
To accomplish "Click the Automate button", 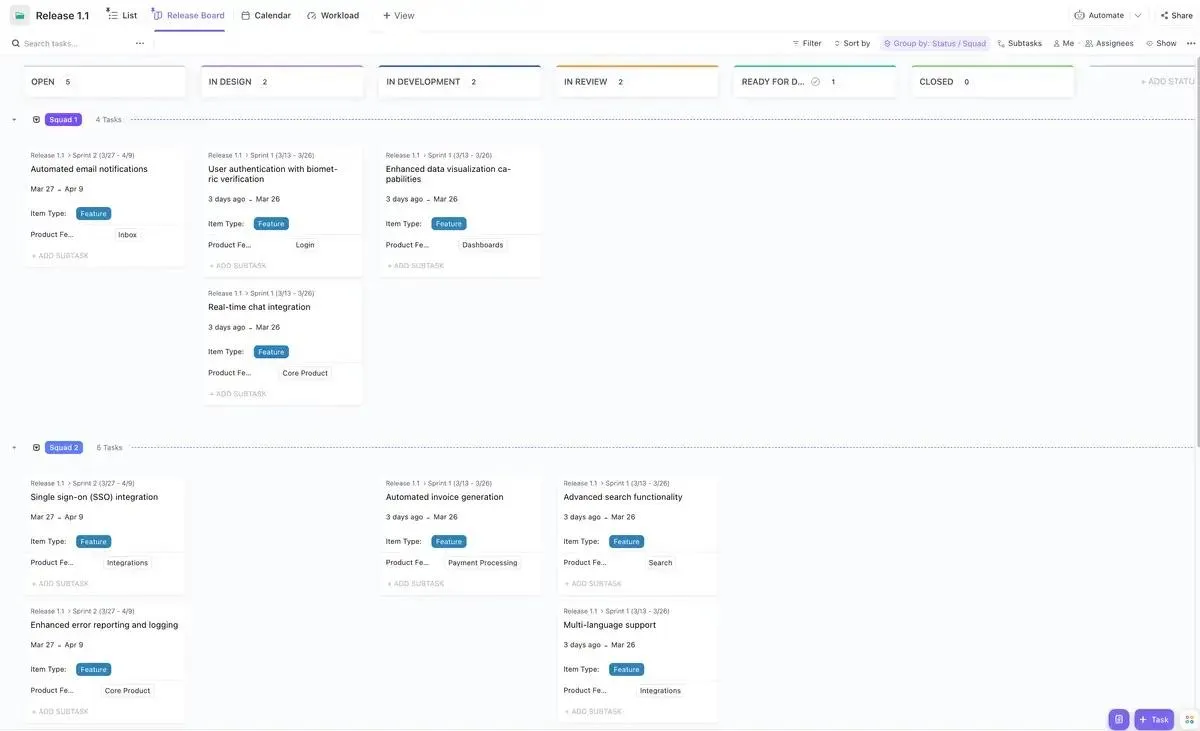I will click(1099, 15).
